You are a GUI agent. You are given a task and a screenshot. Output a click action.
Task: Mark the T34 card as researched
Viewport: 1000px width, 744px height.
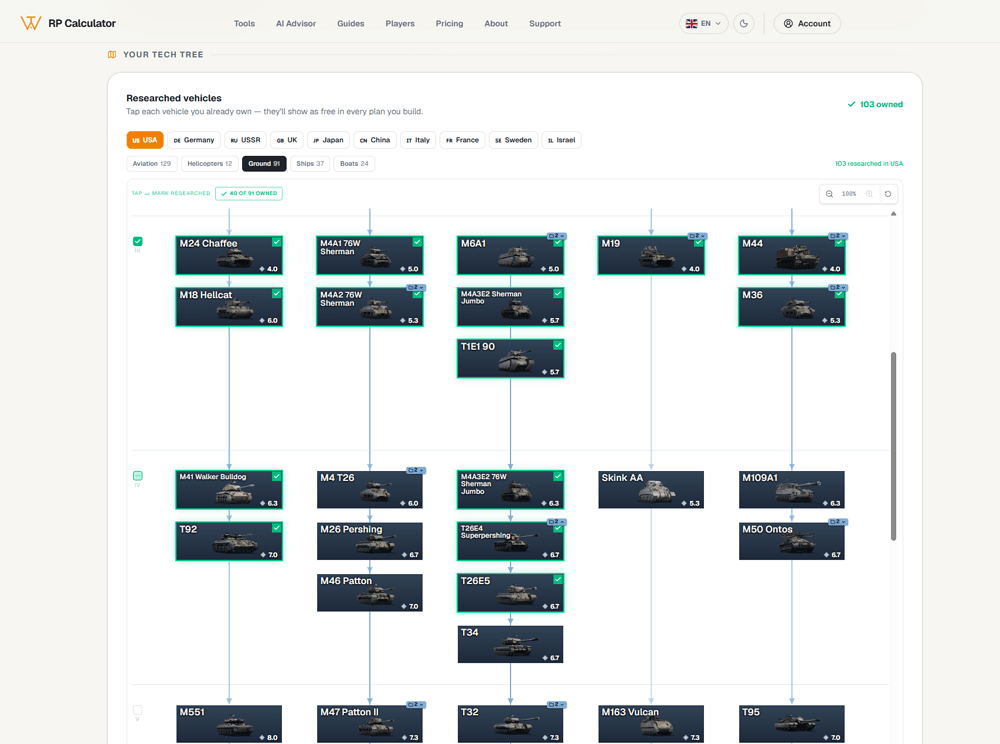[510, 645]
